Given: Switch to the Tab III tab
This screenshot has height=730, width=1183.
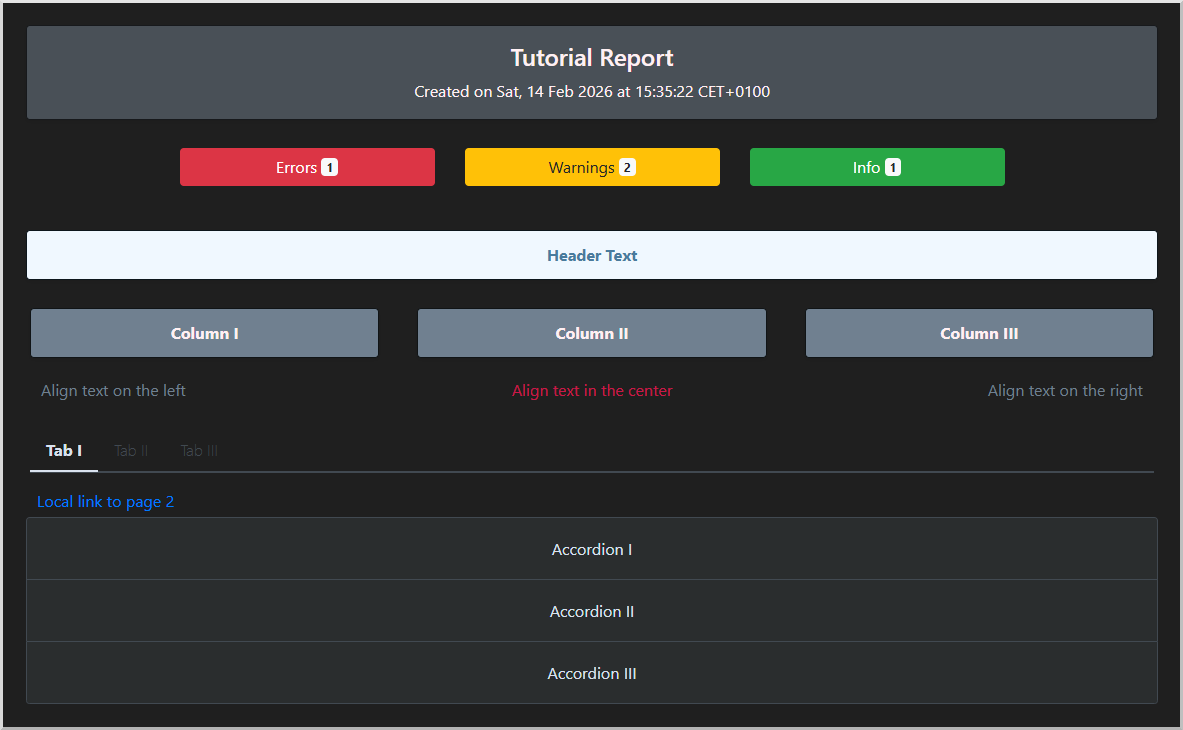Looking at the screenshot, I should pos(199,451).
